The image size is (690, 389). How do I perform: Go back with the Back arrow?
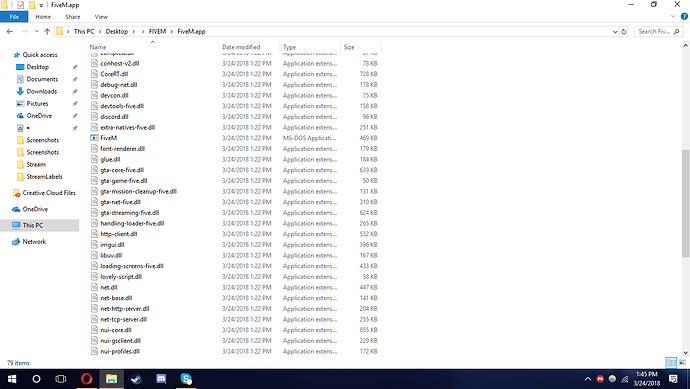click(10, 32)
